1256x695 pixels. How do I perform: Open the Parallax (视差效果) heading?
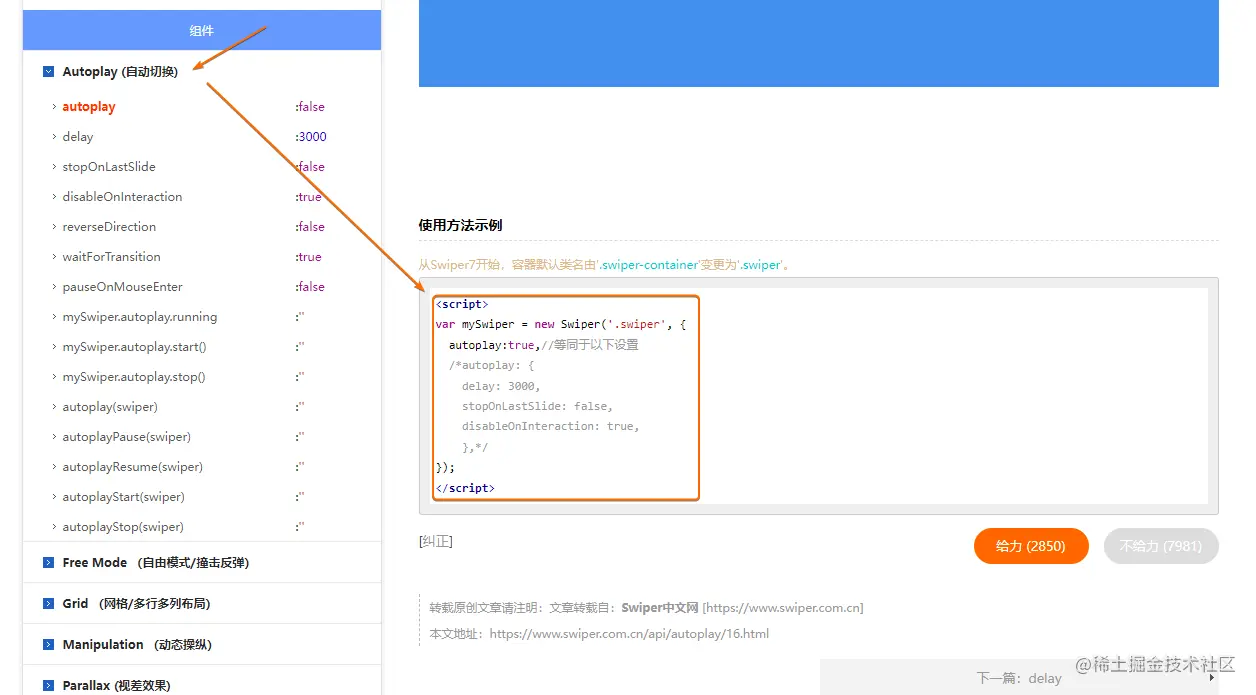tap(116, 686)
